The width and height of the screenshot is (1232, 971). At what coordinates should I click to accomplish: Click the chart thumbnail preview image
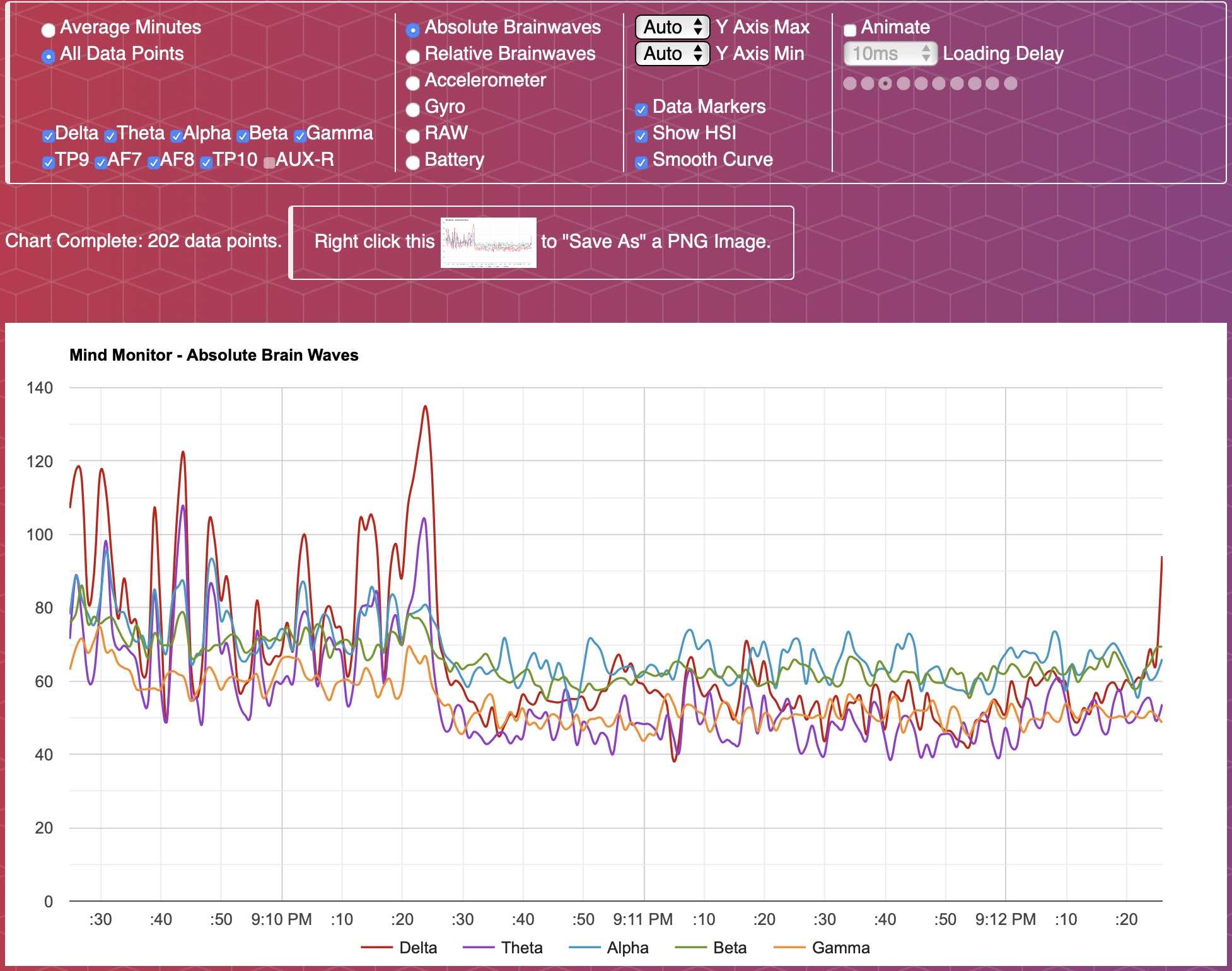489,243
